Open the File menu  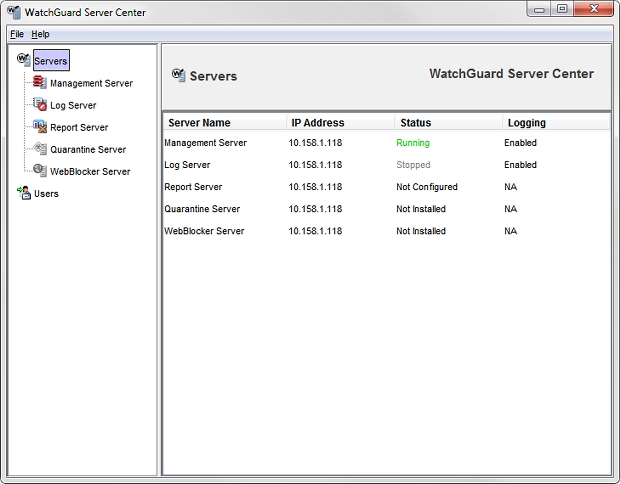point(17,34)
